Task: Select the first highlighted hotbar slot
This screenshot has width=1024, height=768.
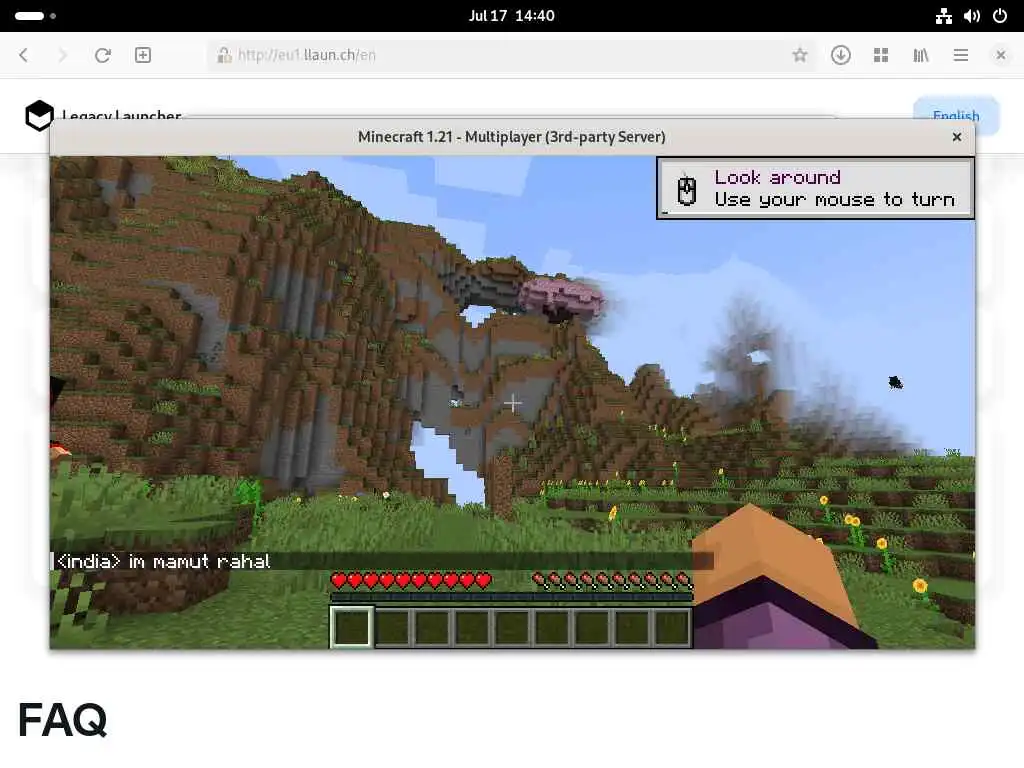Action: coord(352,627)
